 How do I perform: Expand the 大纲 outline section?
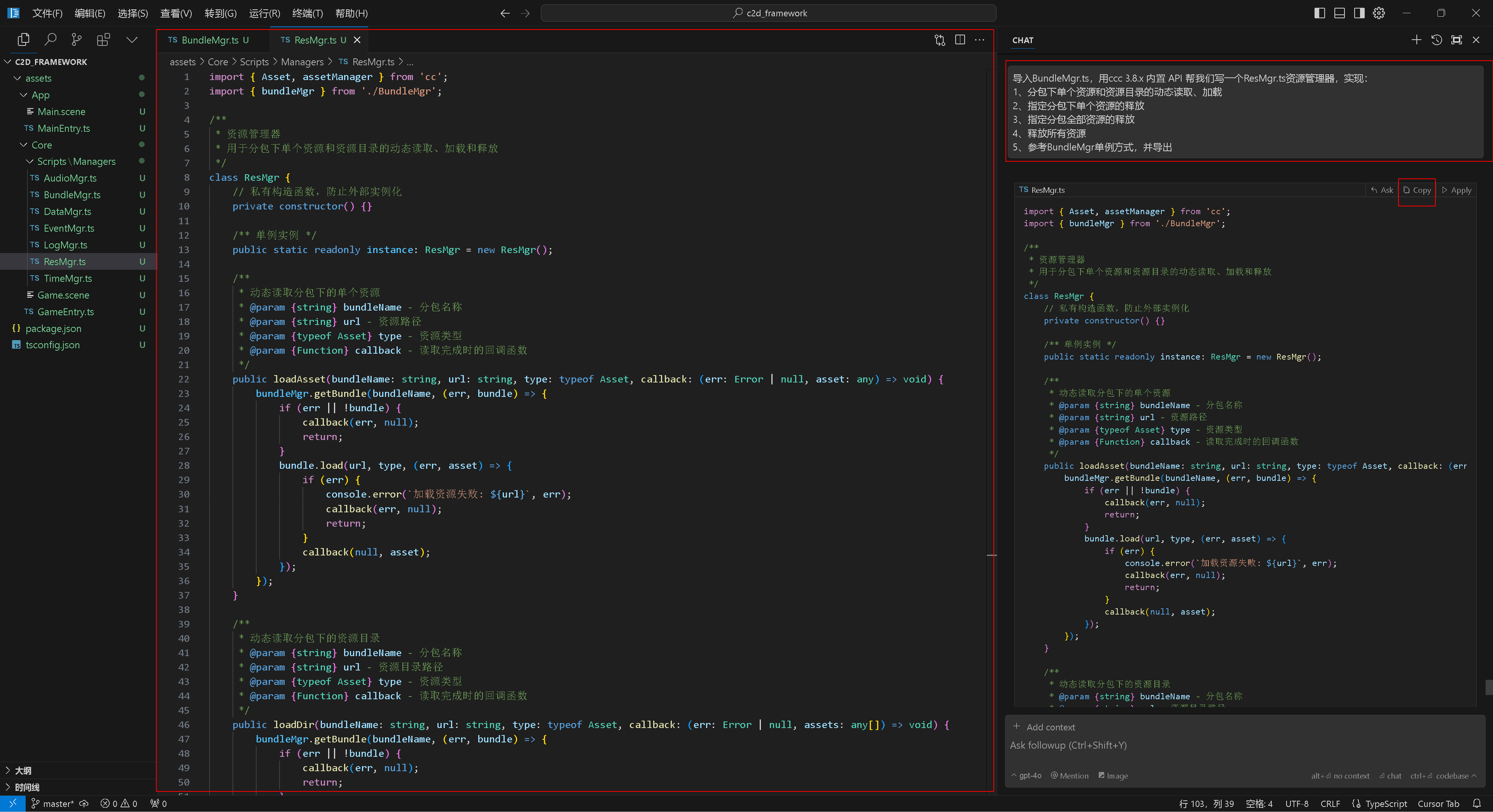coord(78,770)
